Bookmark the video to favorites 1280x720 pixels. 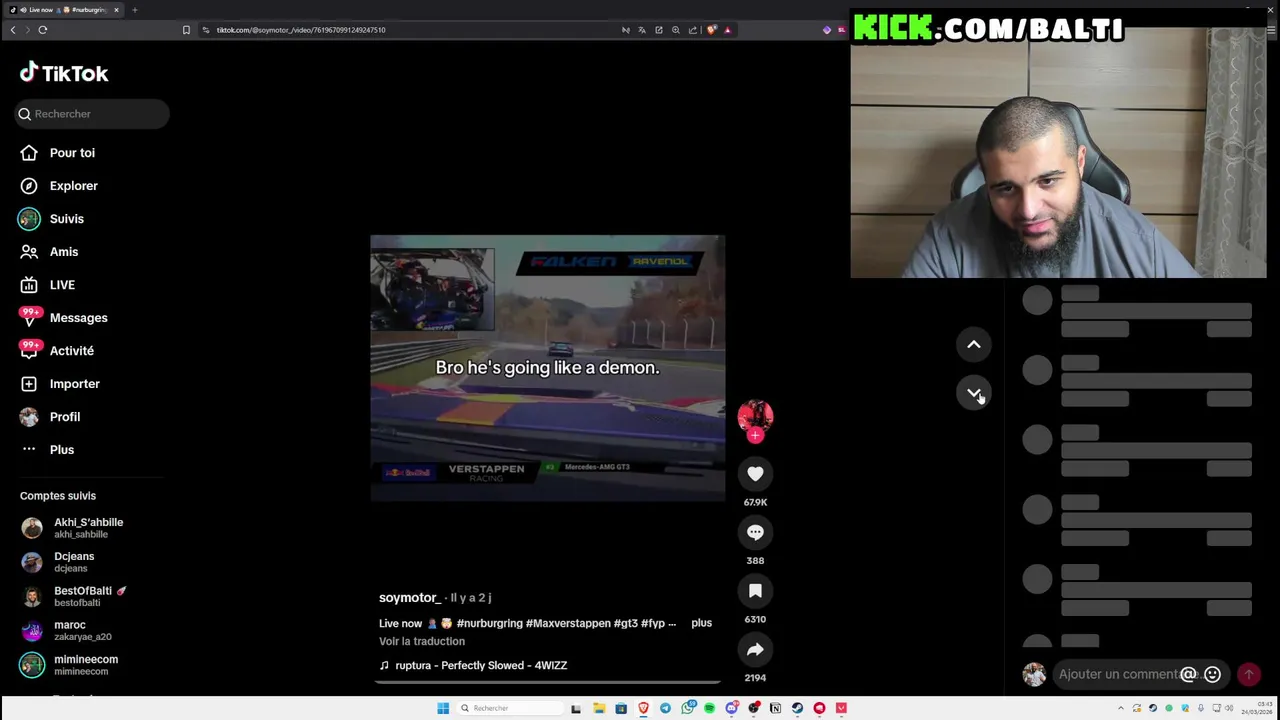[755, 591]
